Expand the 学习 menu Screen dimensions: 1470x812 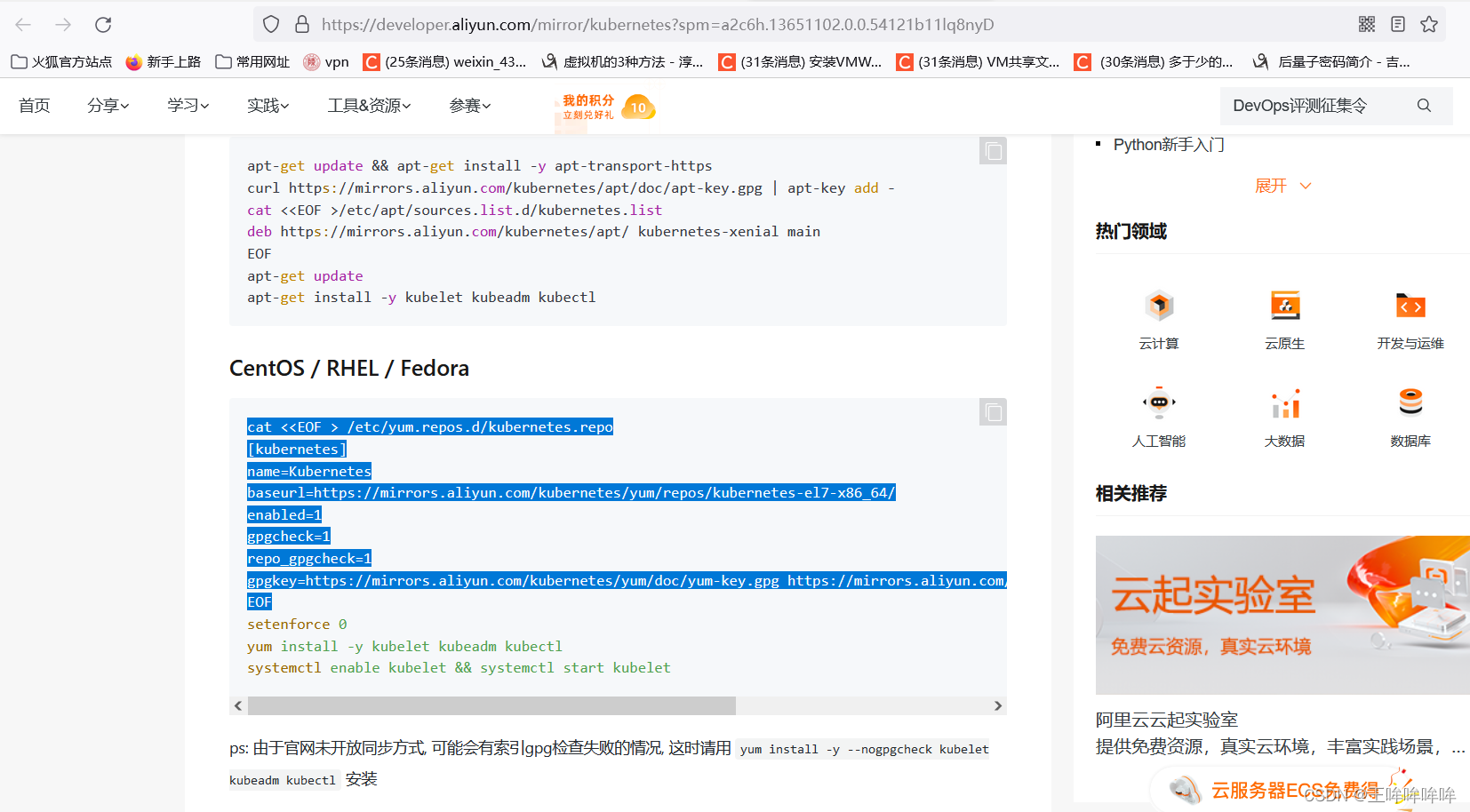coord(188,106)
